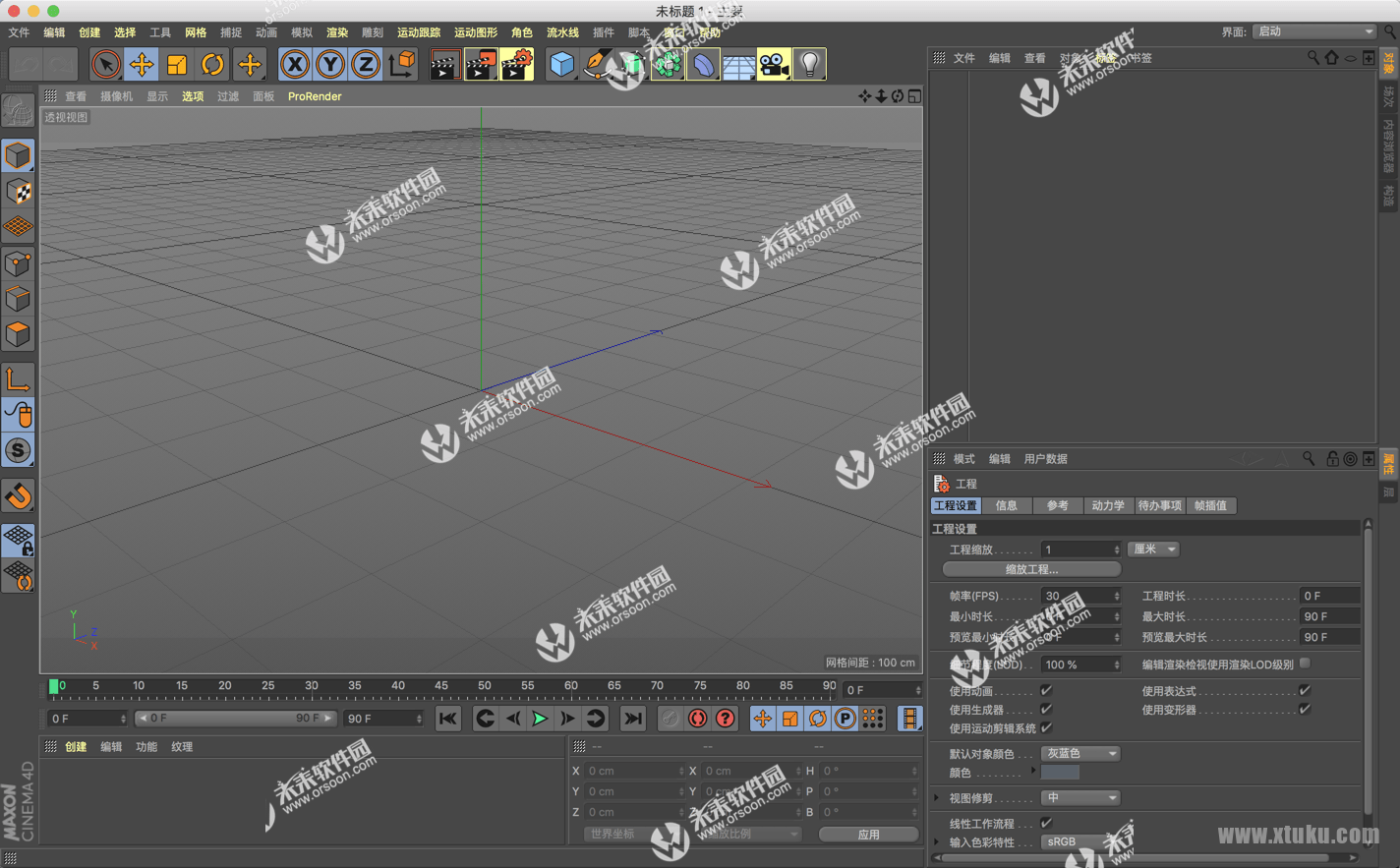Select the Scale tool in top toolbar
The height and width of the screenshot is (868, 1400).
[177, 65]
